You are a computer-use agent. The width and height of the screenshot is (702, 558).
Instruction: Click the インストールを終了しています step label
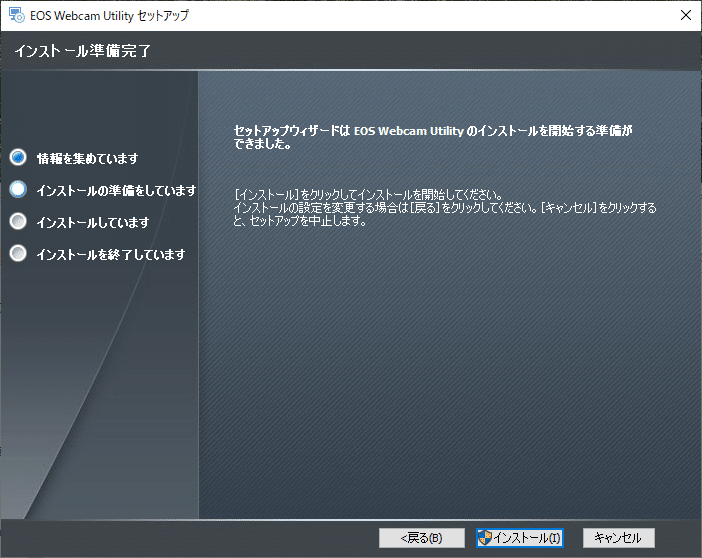pos(111,254)
